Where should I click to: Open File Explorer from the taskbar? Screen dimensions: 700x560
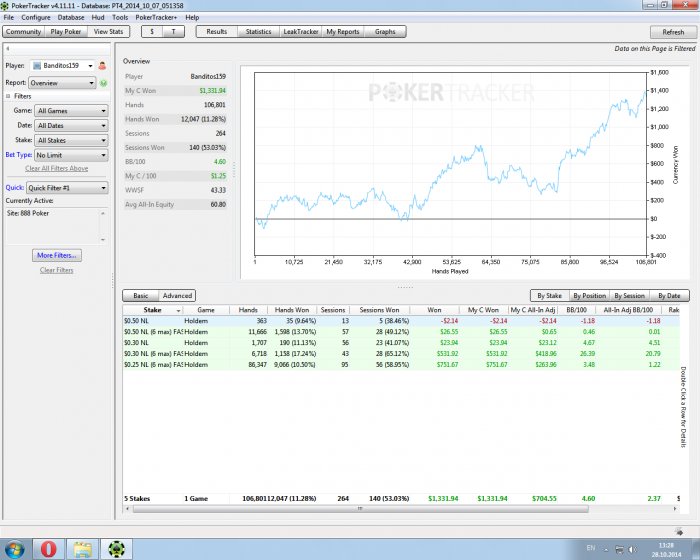[84, 547]
